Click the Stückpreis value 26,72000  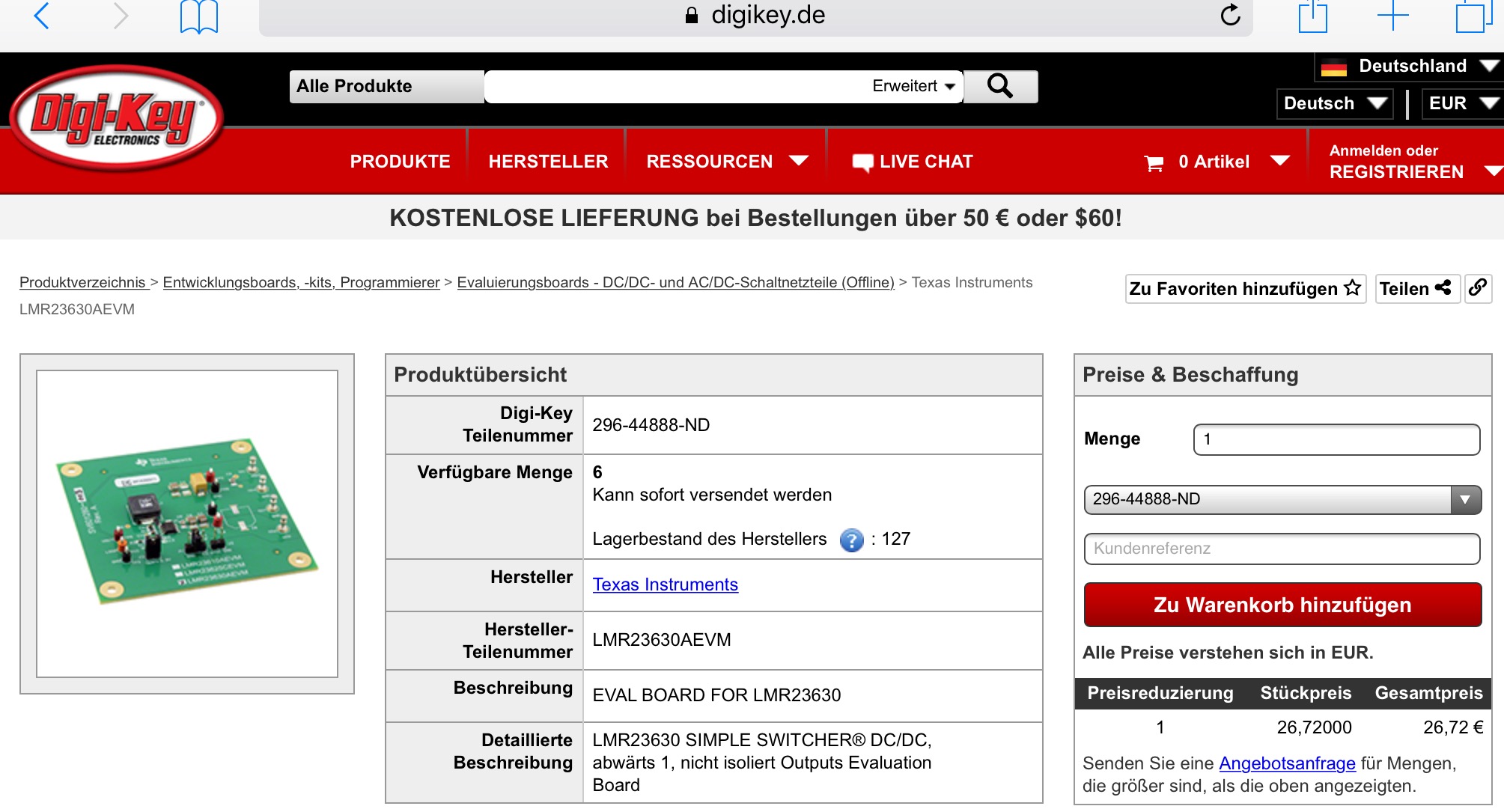[1314, 727]
